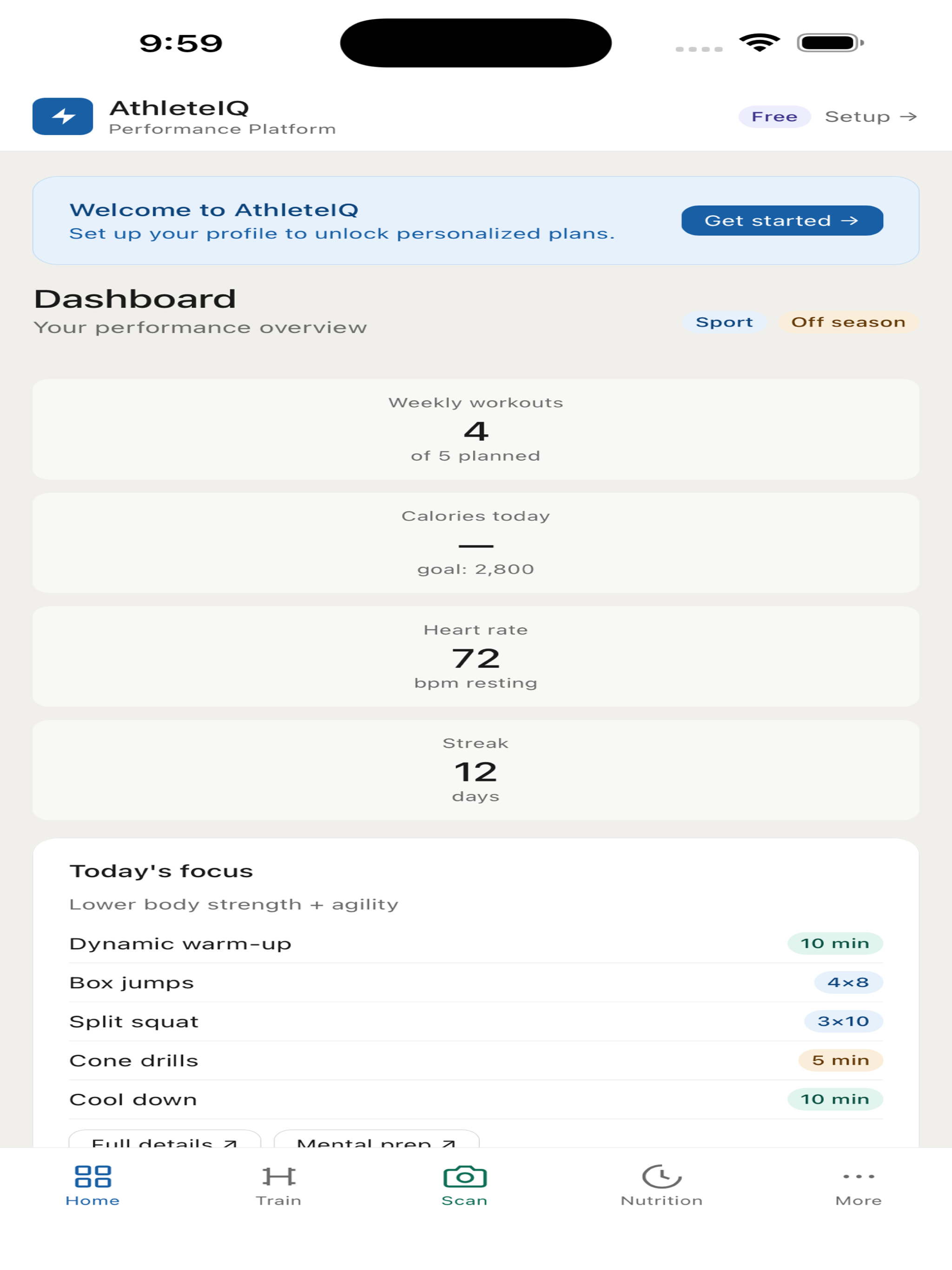This screenshot has height=1270, width=952.
Task: Tap the 5 min badge for Cone drills
Action: pos(840,1060)
